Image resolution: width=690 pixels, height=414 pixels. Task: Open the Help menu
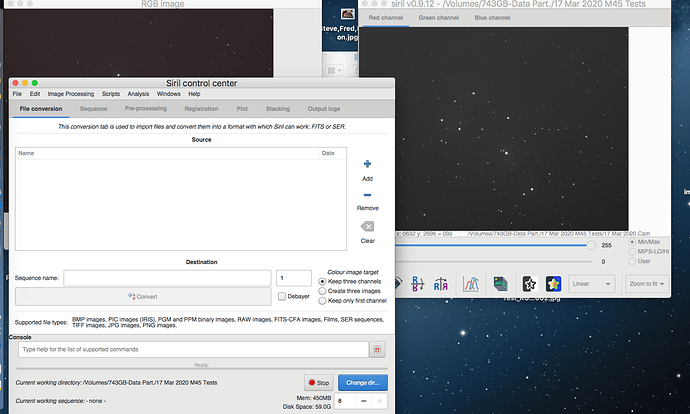[194, 94]
